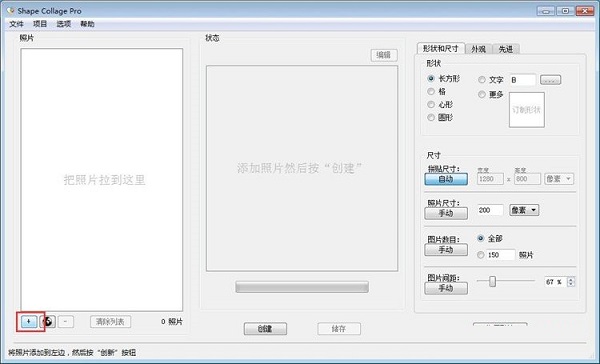Open the 项目 menu

click(40, 24)
